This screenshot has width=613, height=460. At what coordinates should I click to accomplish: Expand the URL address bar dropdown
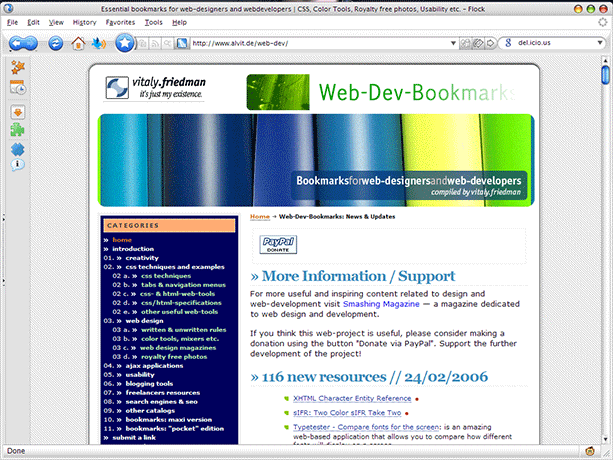point(454,43)
